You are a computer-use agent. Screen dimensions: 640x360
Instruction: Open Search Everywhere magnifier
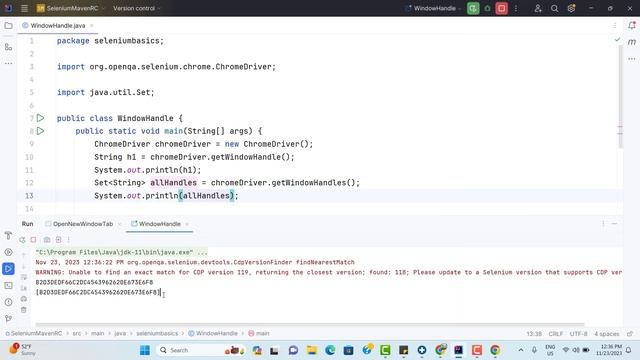tap(554, 8)
